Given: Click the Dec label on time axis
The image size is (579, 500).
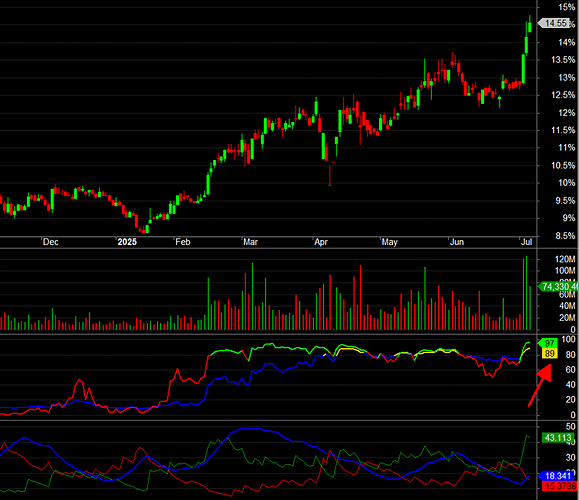Looking at the screenshot, I should point(50,242).
